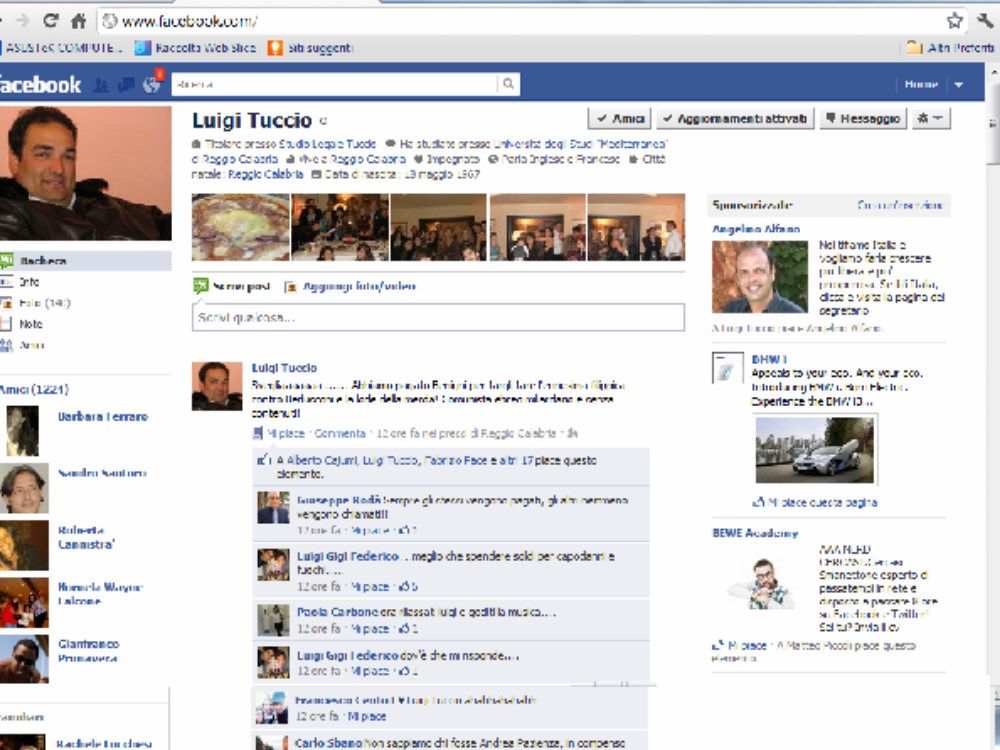Viewport: 1000px width, 750px height.
Task: Click the Scrivi qualcosa text box
Action: [438, 318]
